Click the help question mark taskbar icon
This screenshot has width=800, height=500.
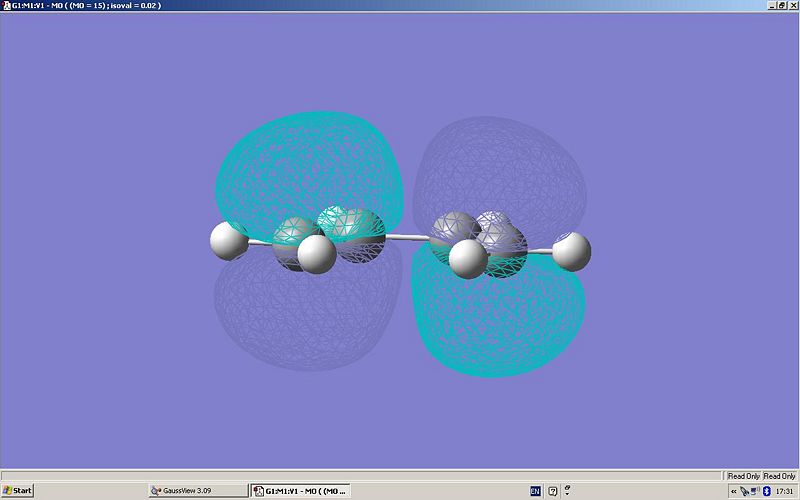pos(553,491)
